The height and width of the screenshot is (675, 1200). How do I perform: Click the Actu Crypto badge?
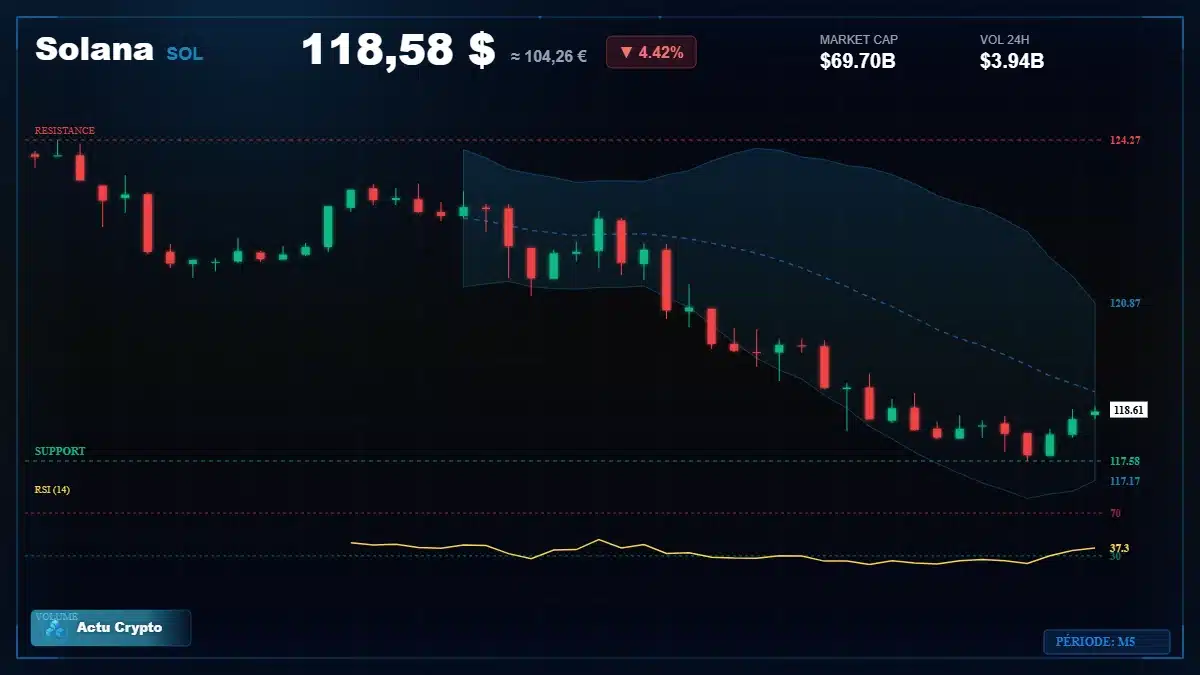point(111,628)
